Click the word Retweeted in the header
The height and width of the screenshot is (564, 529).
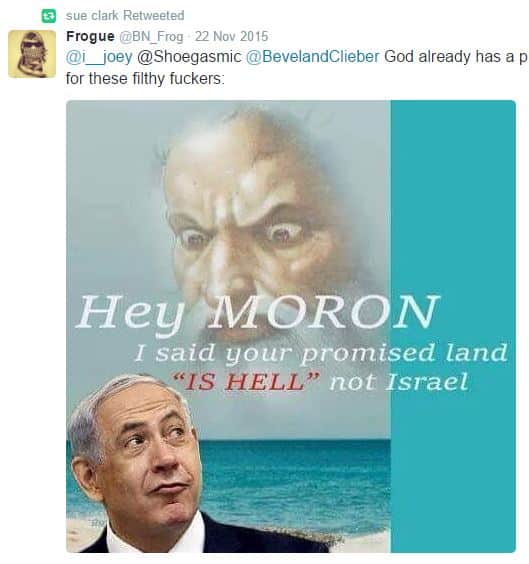click(154, 15)
